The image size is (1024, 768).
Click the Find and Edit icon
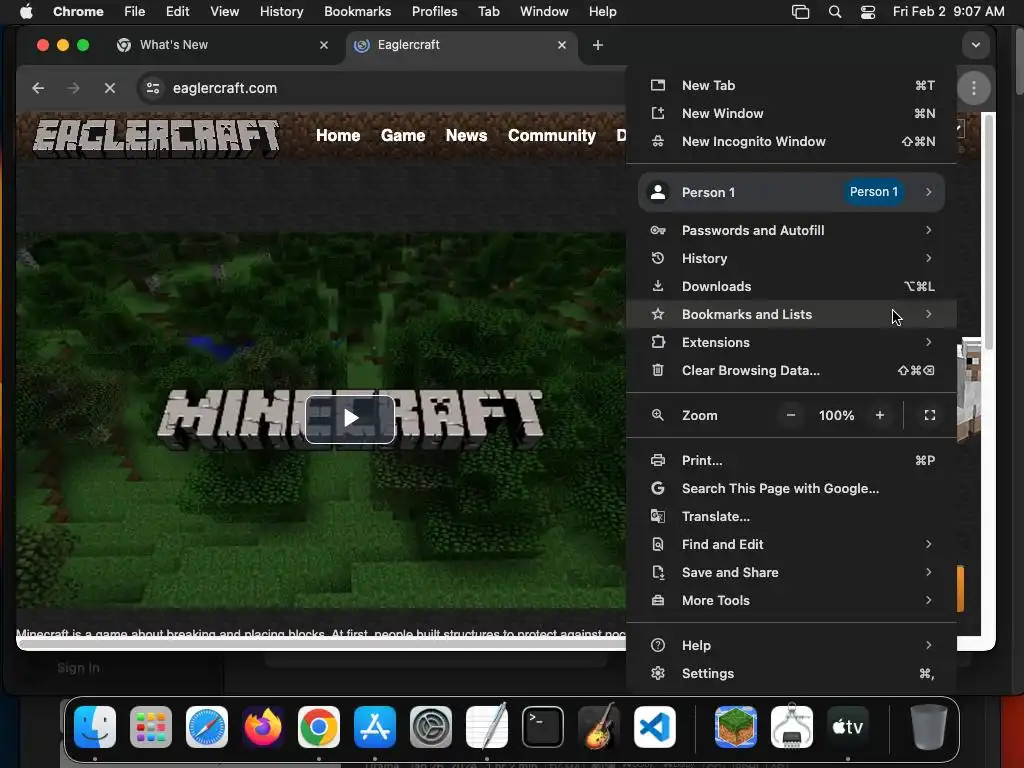tap(658, 545)
